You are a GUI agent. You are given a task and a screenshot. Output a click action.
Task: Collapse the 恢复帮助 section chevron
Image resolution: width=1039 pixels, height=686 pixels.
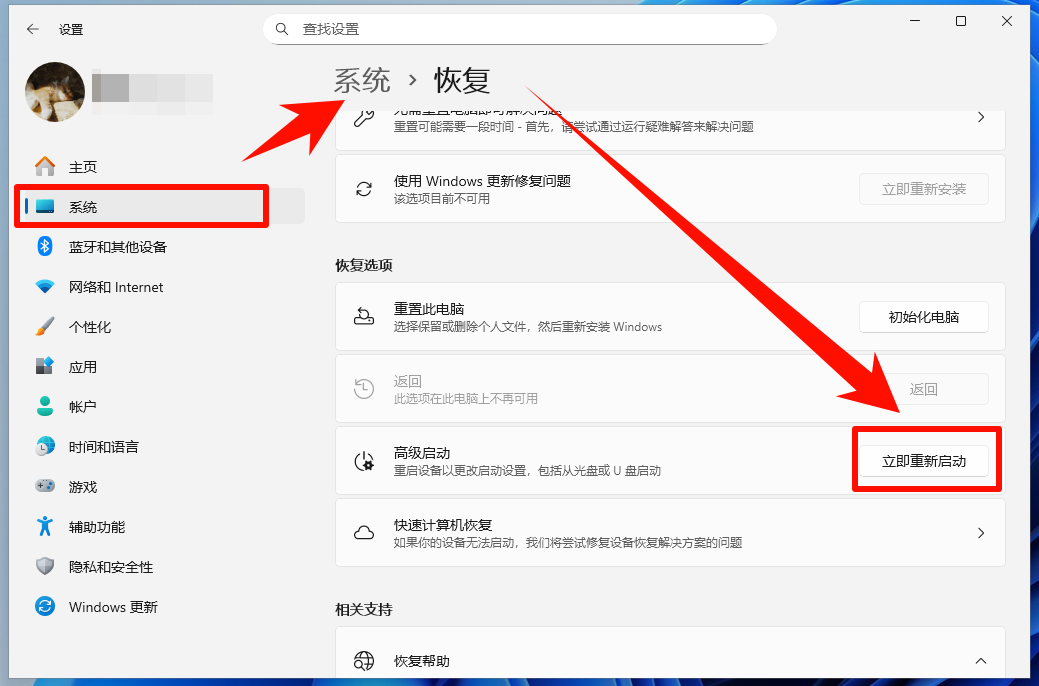click(981, 661)
